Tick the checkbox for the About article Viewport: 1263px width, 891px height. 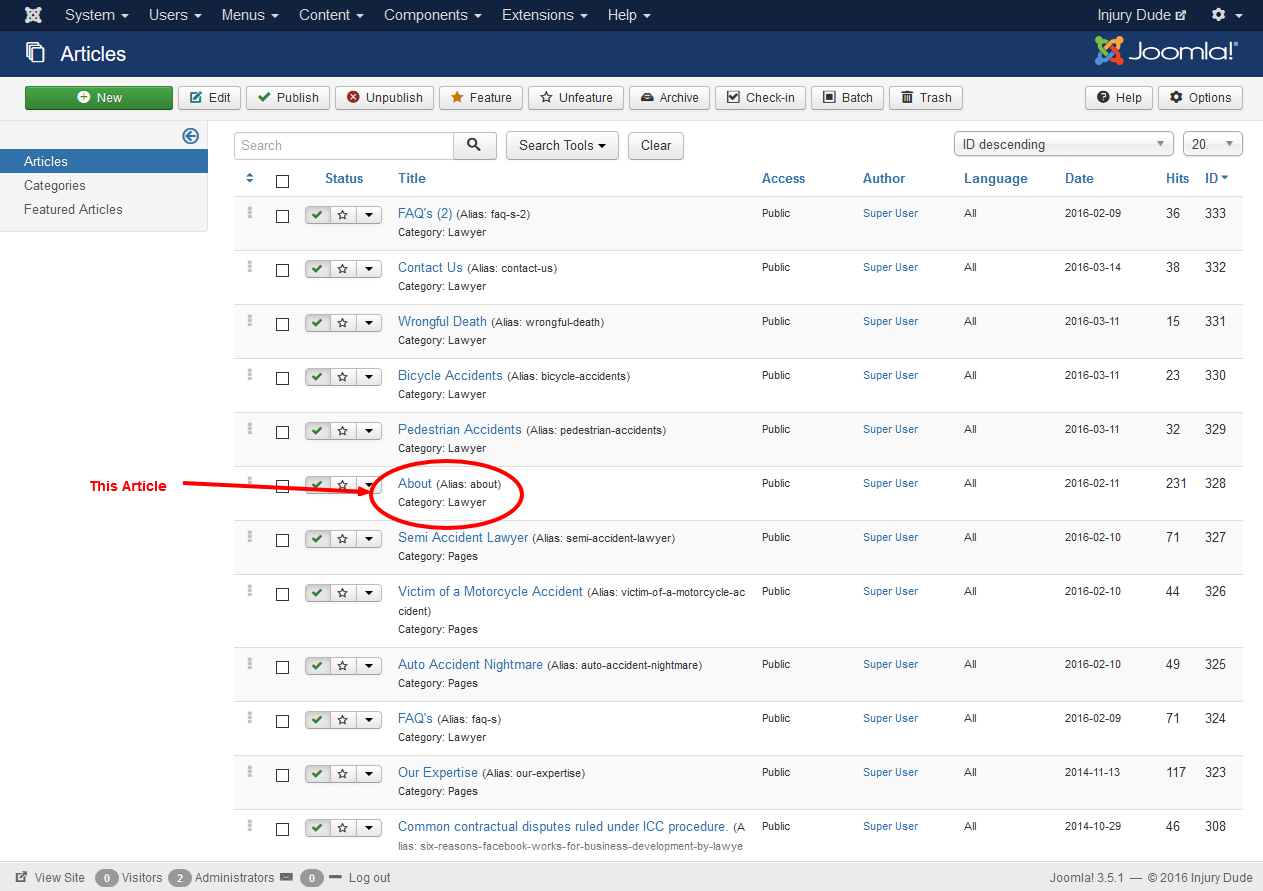pos(282,486)
